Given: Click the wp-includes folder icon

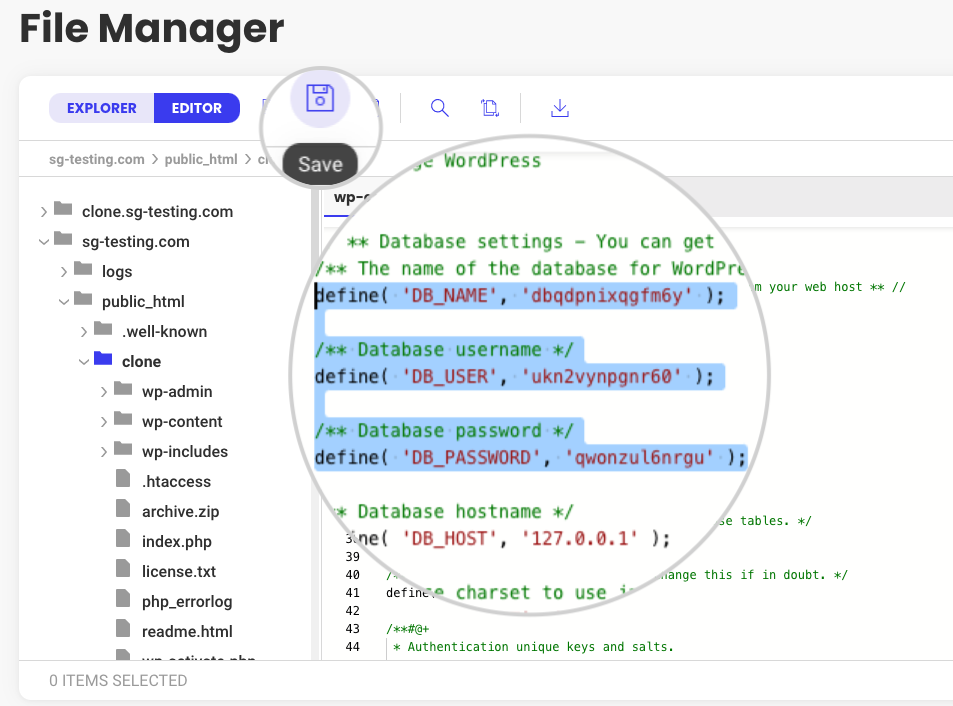Looking at the screenshot, I should tap(123, 449).
